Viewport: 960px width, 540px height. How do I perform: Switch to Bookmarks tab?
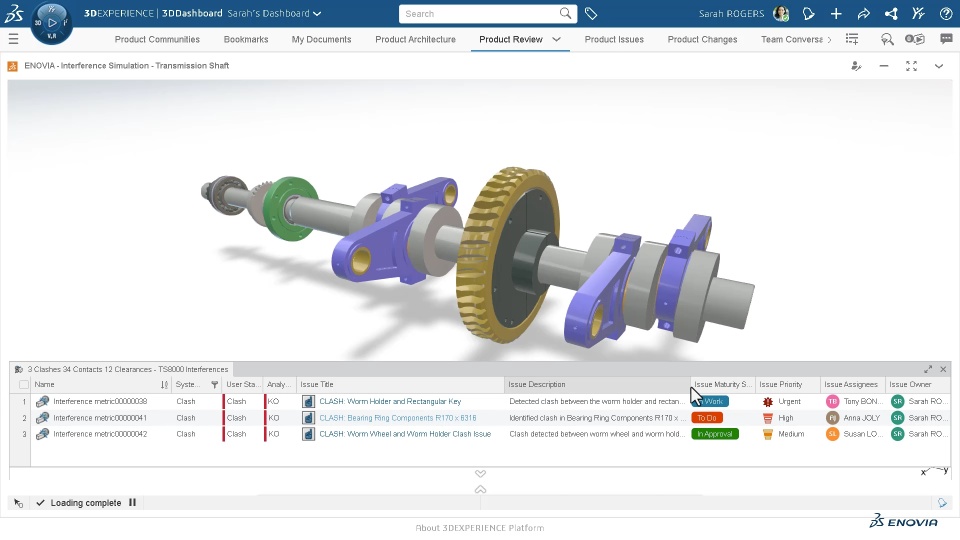(246, 39)
